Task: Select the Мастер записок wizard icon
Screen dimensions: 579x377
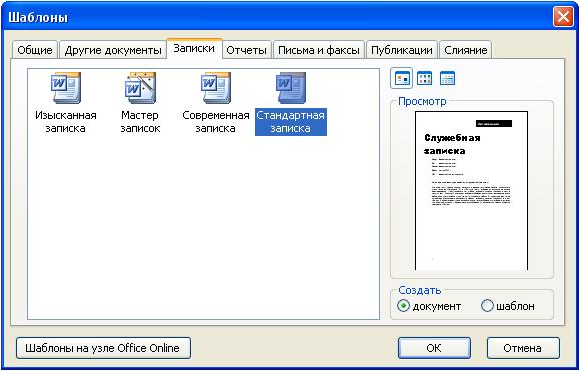Action: (140, 88)
